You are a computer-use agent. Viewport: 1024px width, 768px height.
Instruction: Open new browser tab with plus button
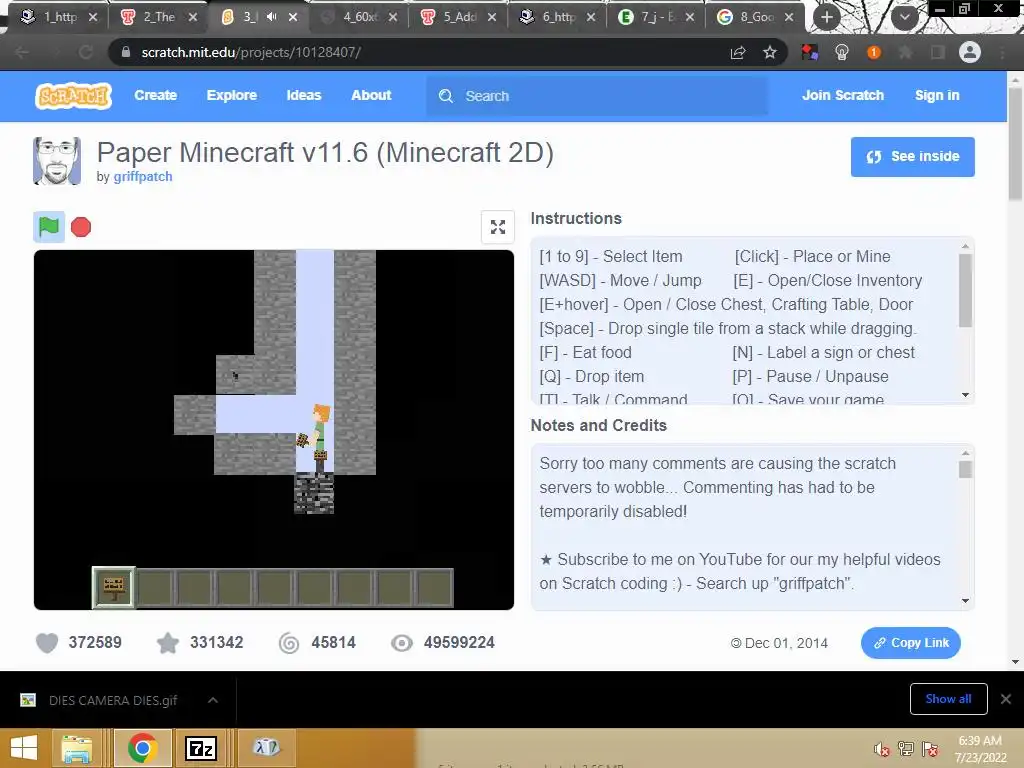point(827,17)
